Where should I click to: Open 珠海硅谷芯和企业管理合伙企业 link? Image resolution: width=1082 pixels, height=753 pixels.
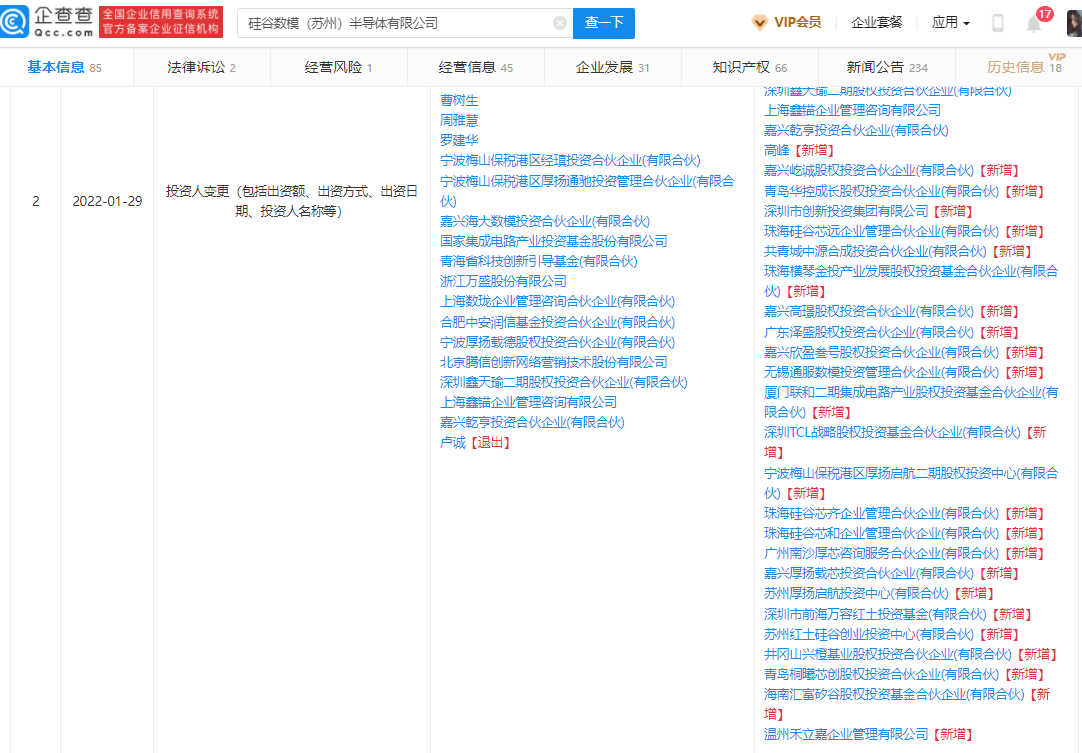click(881, 534)
